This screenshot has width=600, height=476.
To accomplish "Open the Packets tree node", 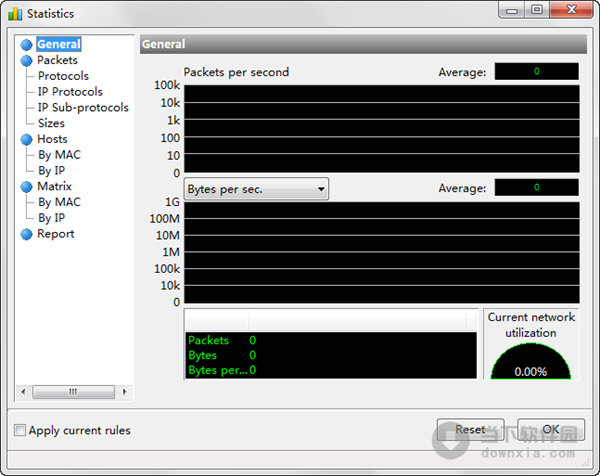I will coord(57,60).
